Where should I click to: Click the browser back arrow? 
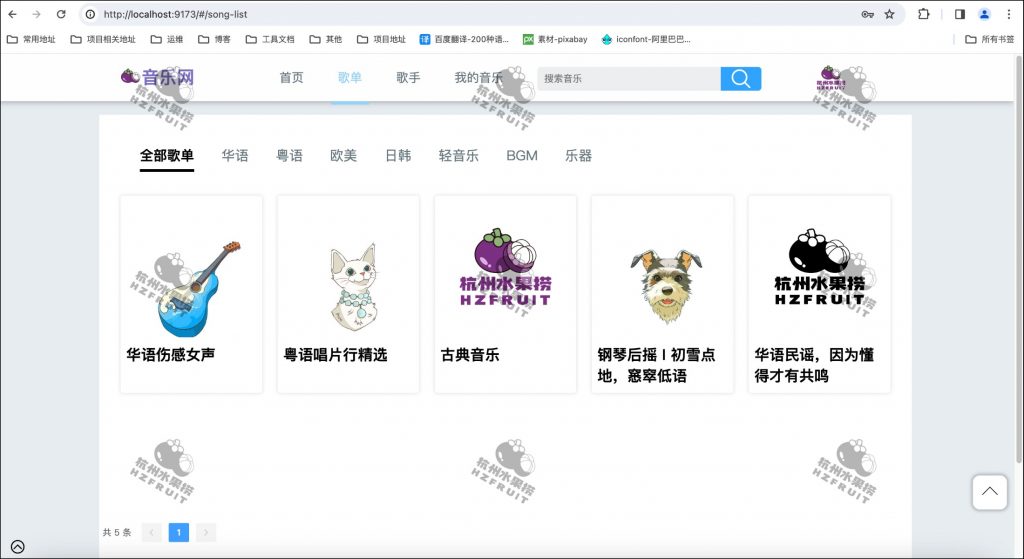(x=12, y=14)
